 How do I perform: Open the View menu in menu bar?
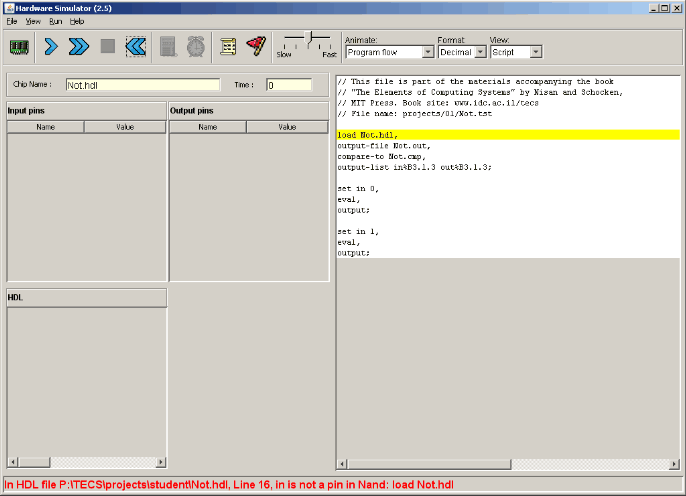(33, 21)
